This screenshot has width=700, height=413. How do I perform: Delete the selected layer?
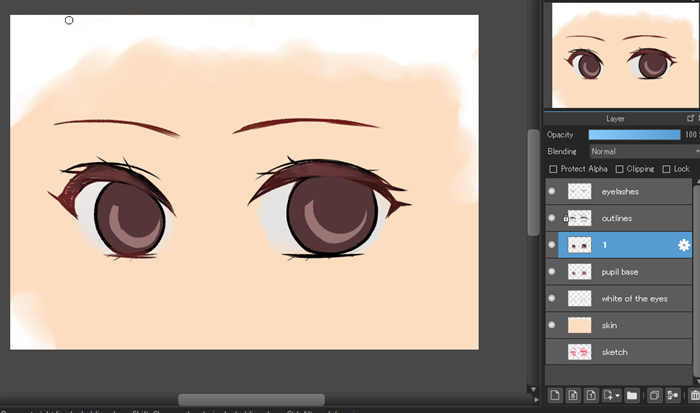694,395
